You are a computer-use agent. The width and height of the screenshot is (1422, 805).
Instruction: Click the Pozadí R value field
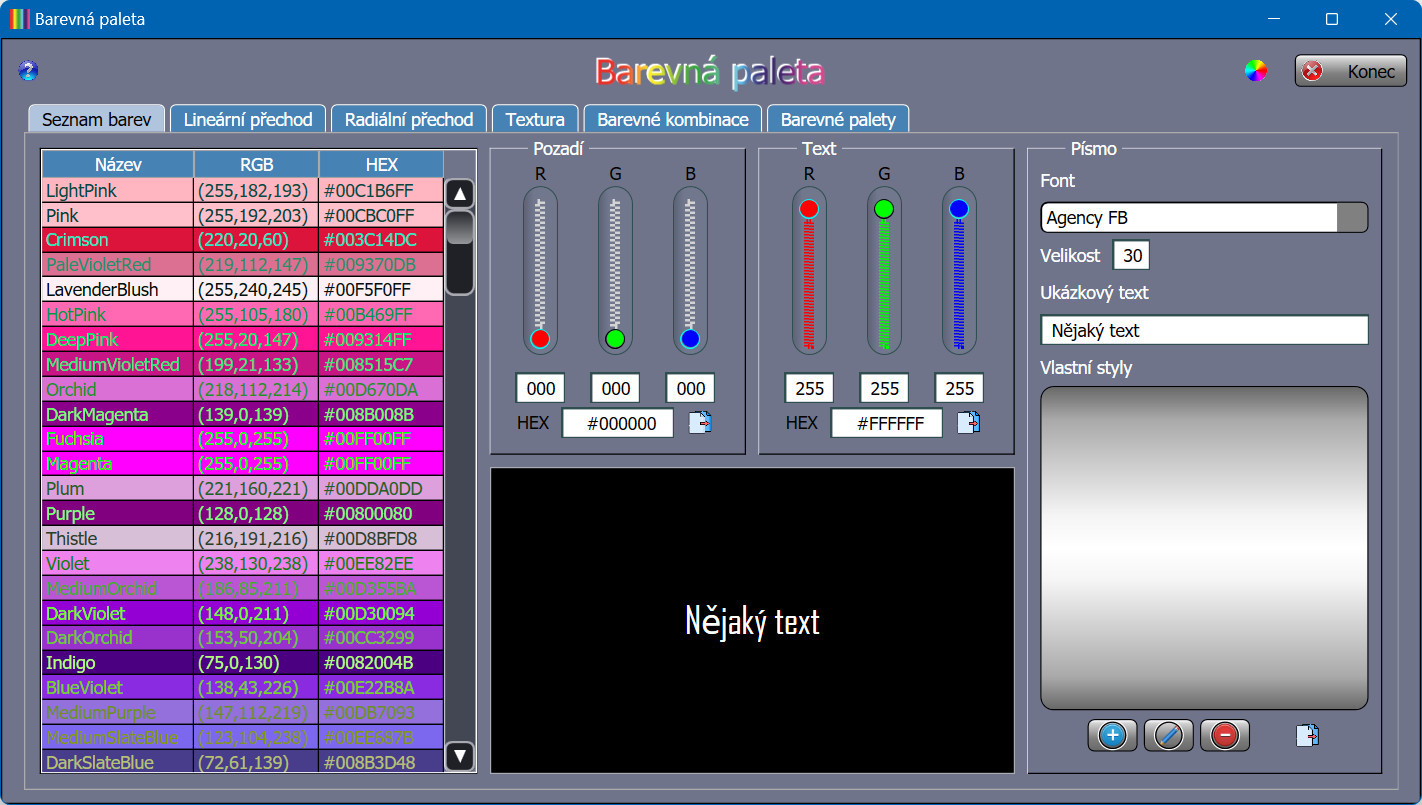tap(541, 388)
